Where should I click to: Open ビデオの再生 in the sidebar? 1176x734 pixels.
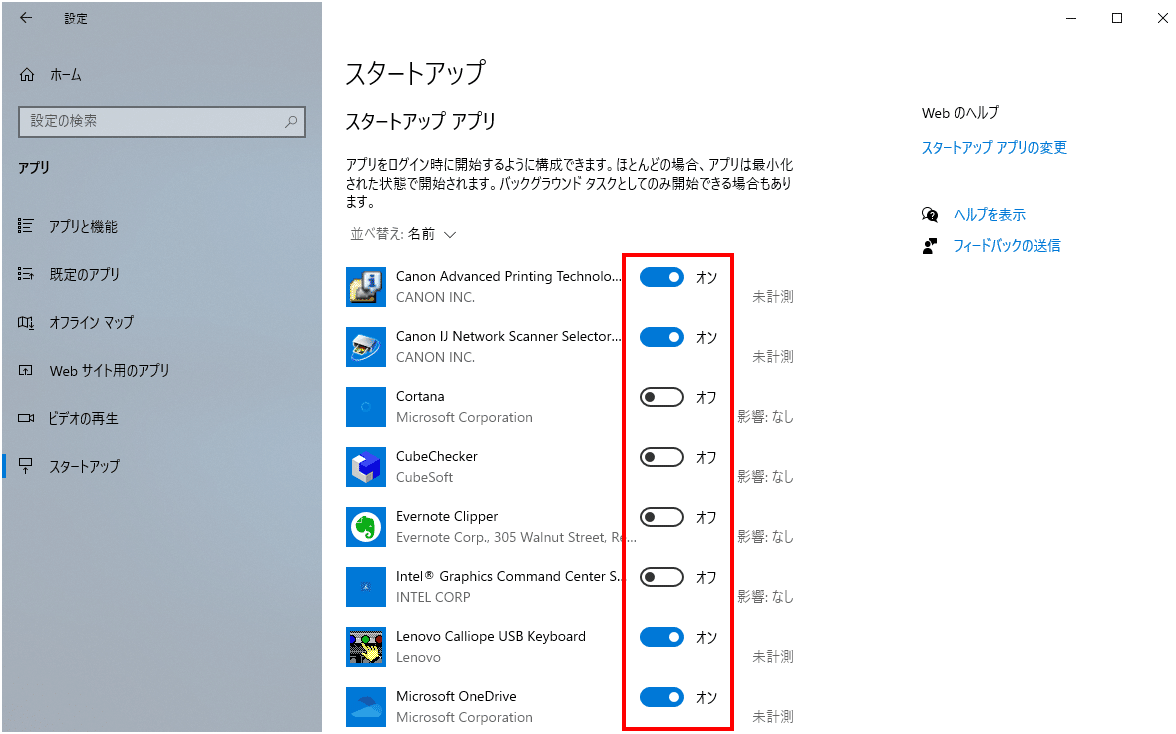click(x=83, y=418)
